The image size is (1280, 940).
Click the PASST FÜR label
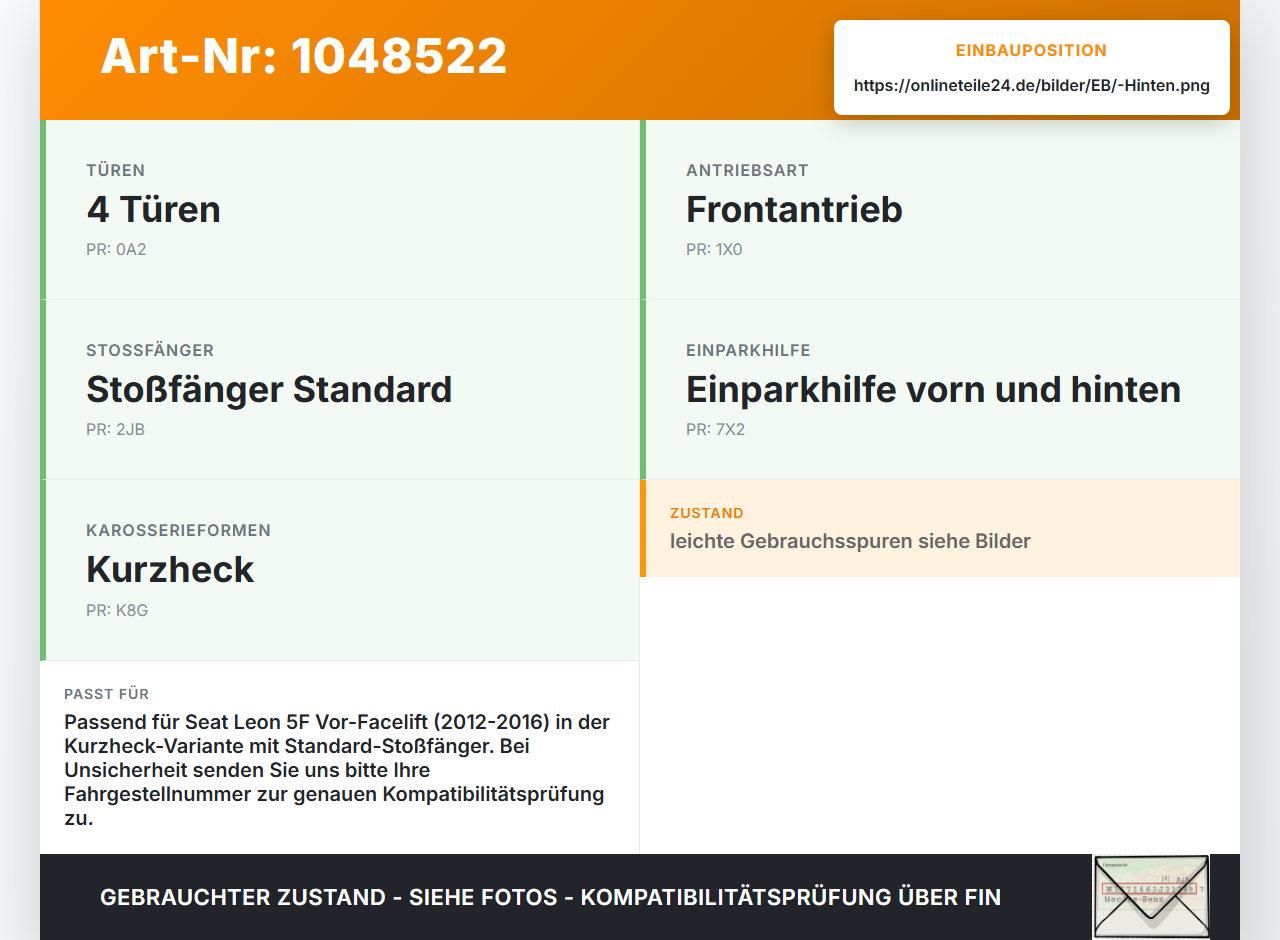[x=107, y=694]
